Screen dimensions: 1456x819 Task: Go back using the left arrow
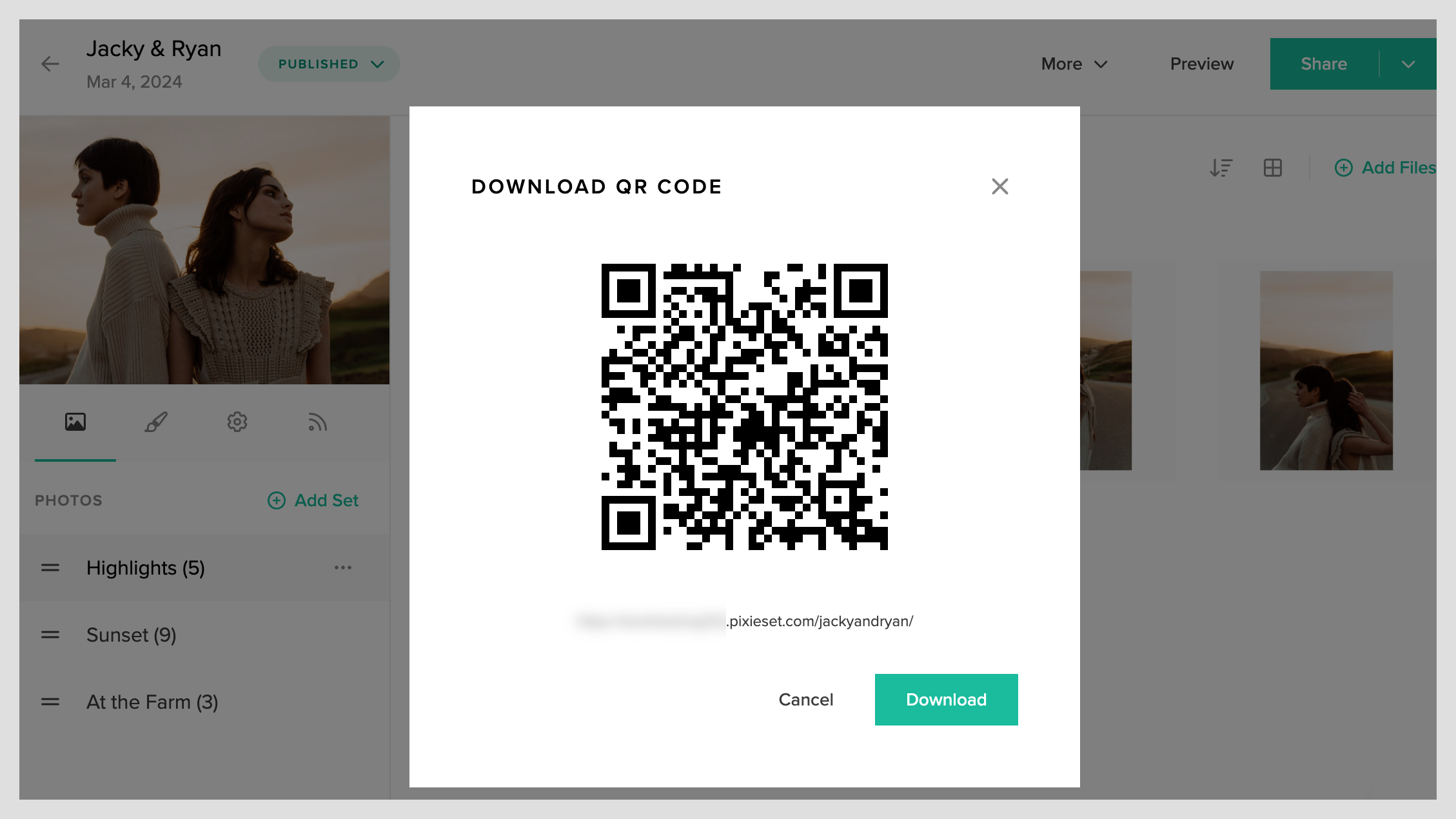tap(50, 64)
